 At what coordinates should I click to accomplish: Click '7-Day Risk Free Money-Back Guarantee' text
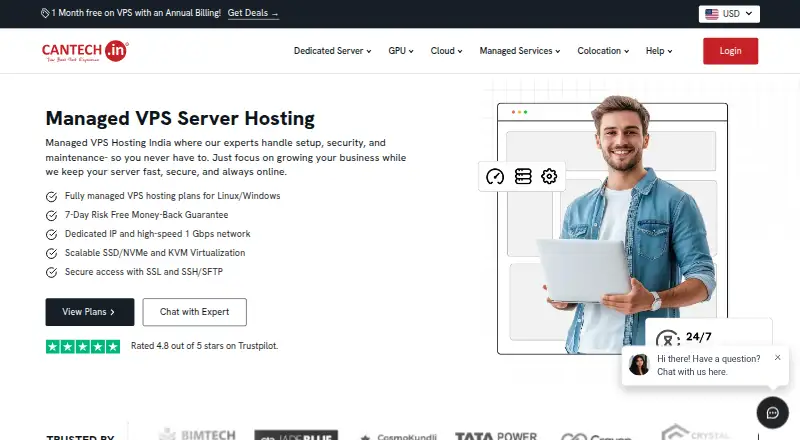146,215
